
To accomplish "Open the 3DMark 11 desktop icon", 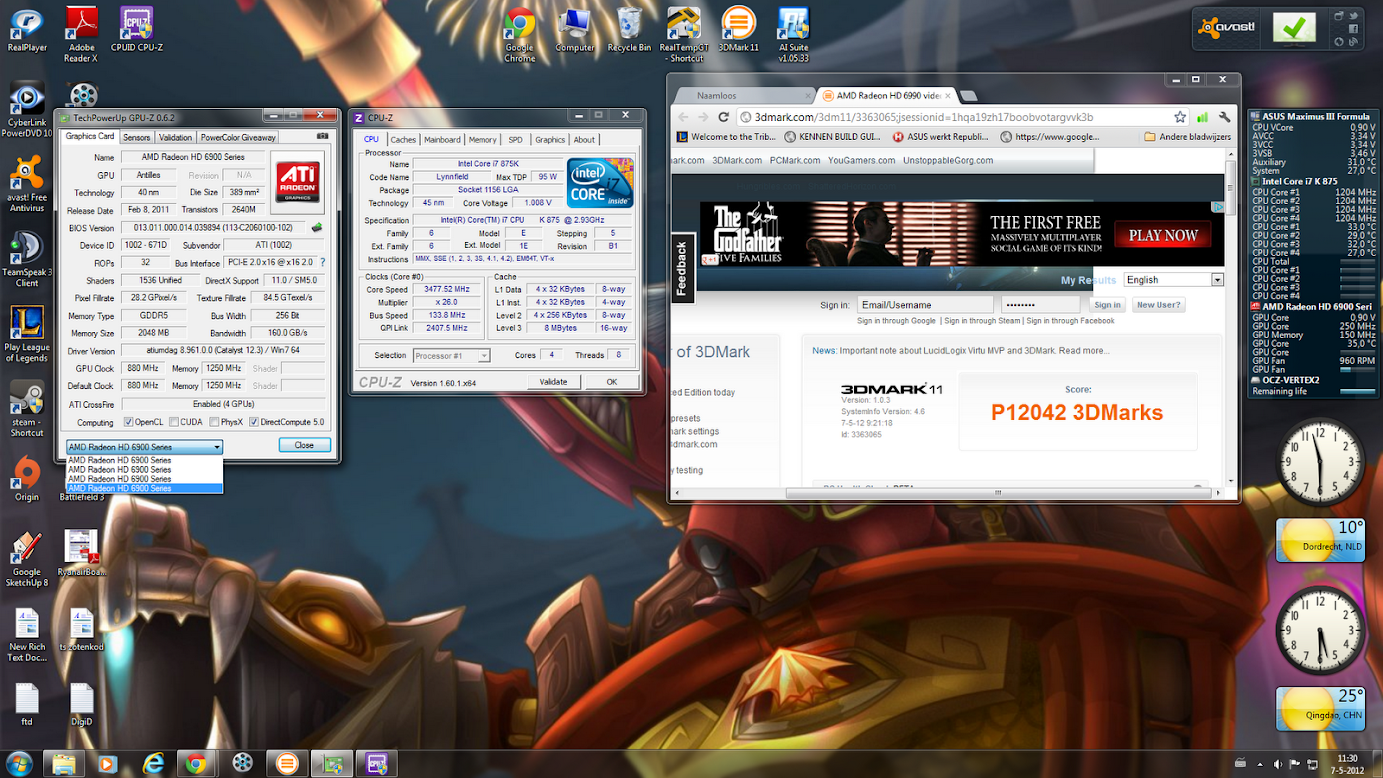I will point(738,30).
